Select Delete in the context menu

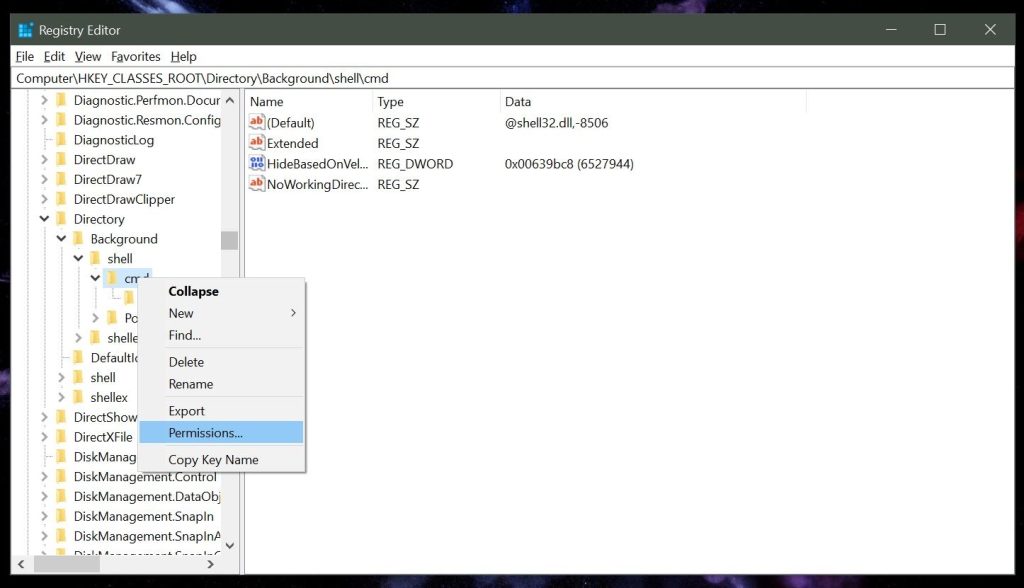click(221, 362)
